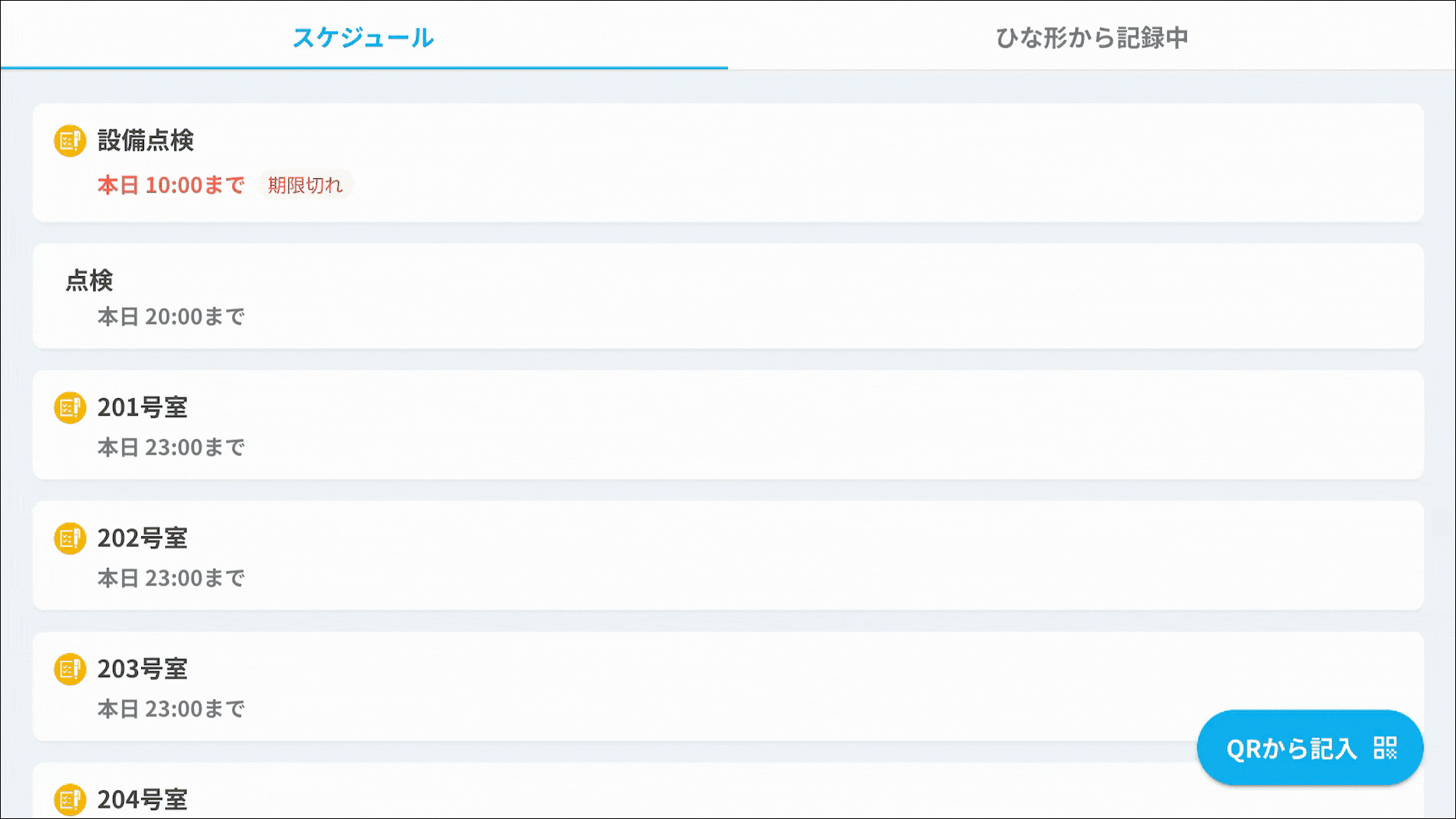Tap the QR code icon
1456x819 pixels.
pyautogui.click(x=1385, y=748)
